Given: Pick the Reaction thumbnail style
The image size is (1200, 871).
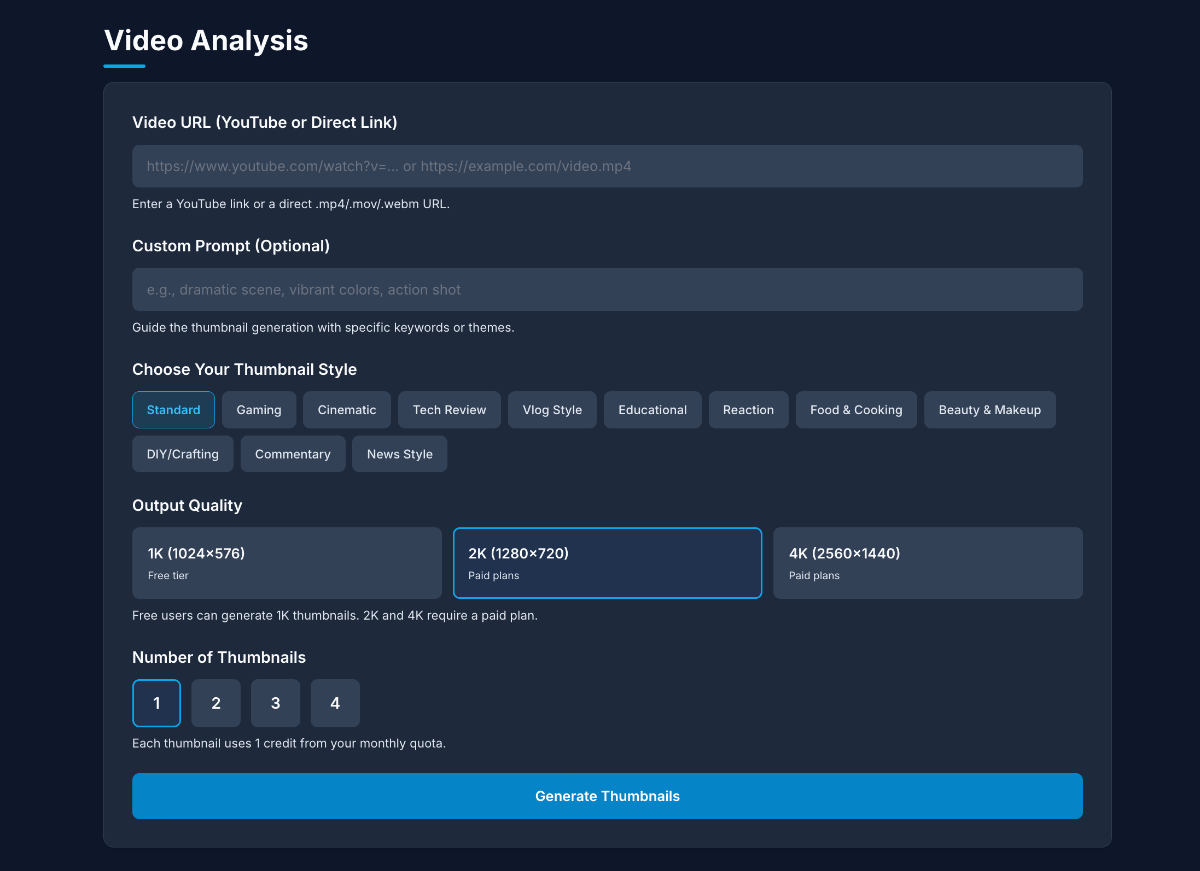Looking at the screenshot, I should point(748,410).
